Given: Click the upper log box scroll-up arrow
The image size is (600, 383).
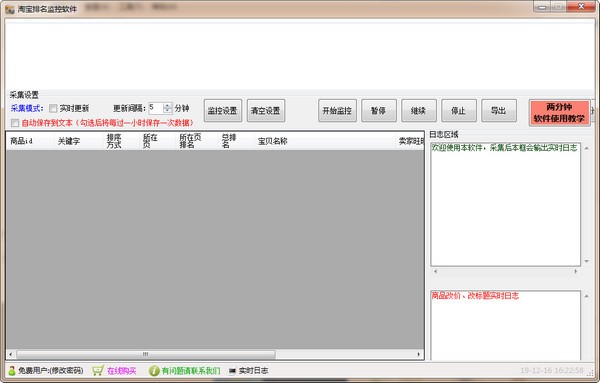Looking at the screenshot, I should click(x=587, y=148).
